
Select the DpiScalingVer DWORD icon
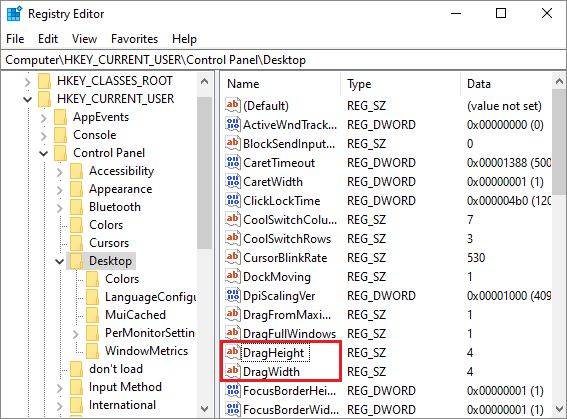pyautogui.click(x=233, y=295)
